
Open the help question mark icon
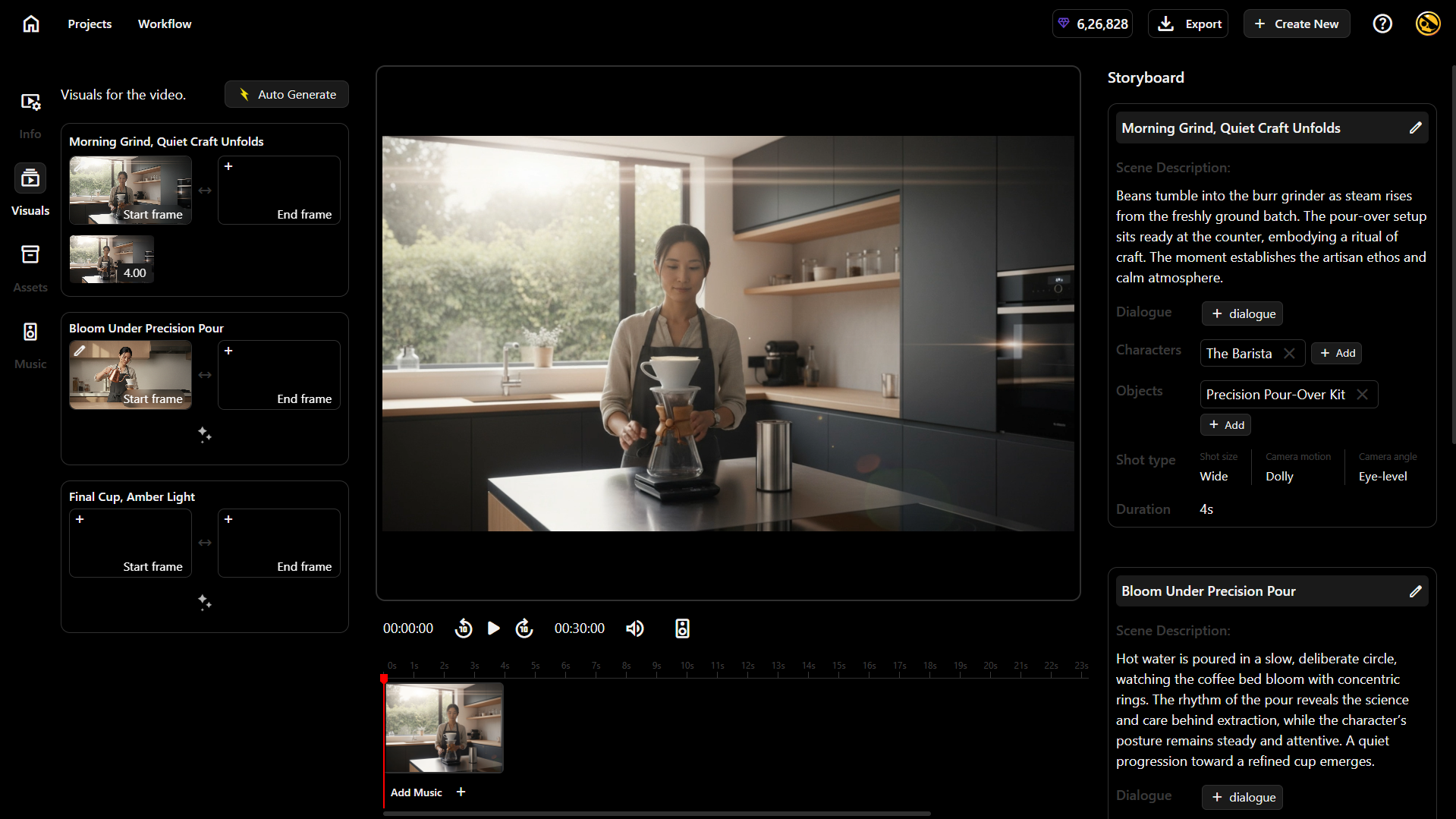1382,24
